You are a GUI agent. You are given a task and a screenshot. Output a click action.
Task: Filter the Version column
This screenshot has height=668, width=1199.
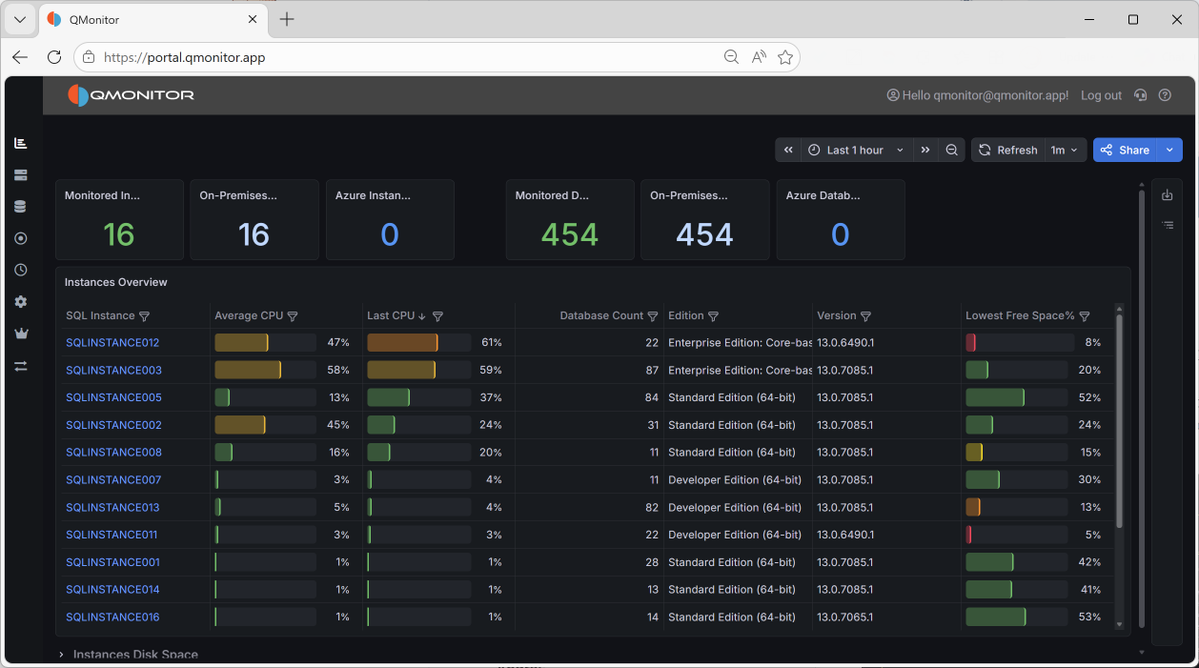point(866,316)
